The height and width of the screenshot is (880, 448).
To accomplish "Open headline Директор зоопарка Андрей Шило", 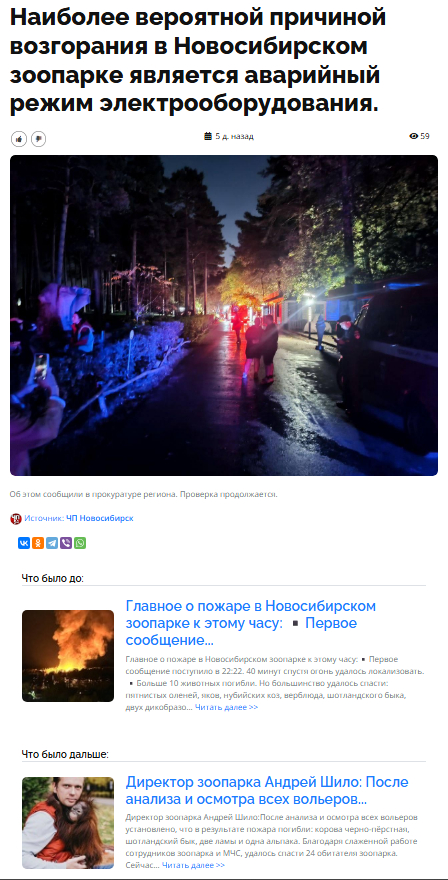I will pos(267,790).
